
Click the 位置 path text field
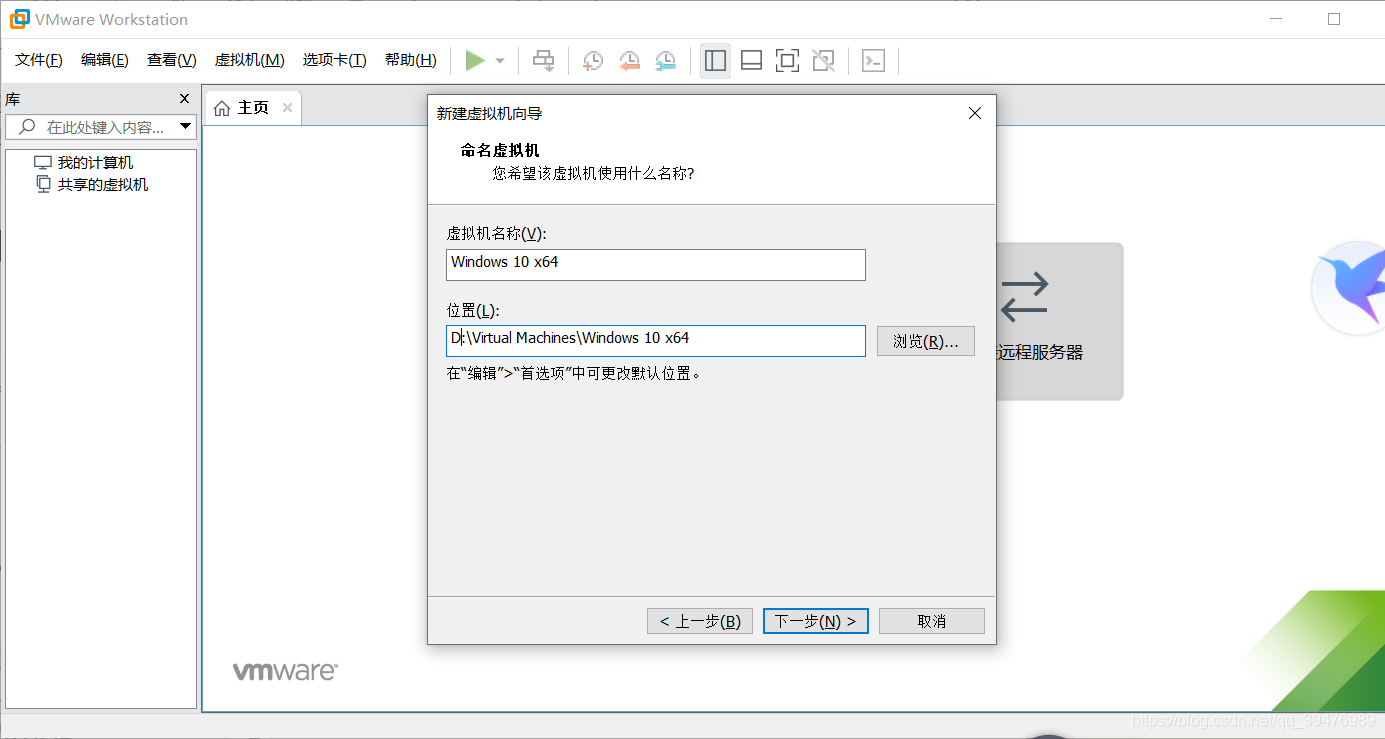[x=656, y=341]
